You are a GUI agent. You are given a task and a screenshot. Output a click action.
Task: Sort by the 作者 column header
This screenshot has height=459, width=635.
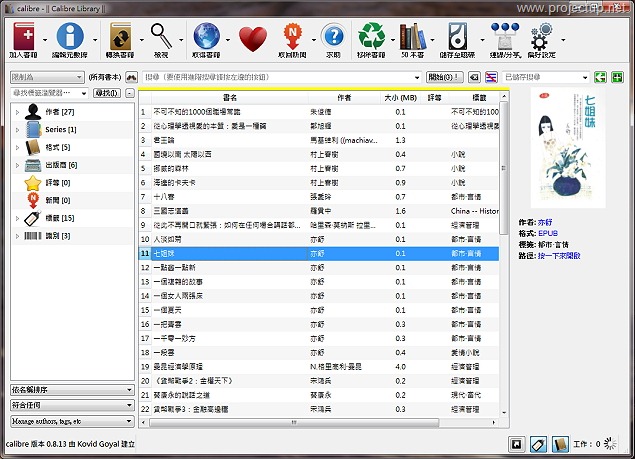pos(344,98)
